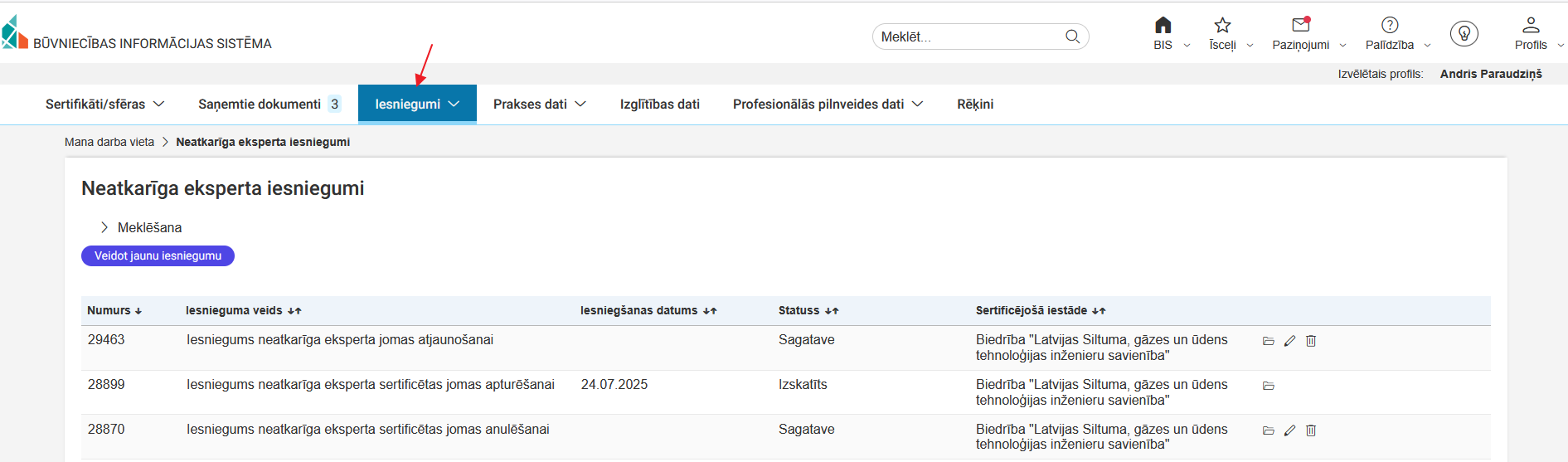
Task: Click into the Meklēt search field
Action: (x=966, y=36)
